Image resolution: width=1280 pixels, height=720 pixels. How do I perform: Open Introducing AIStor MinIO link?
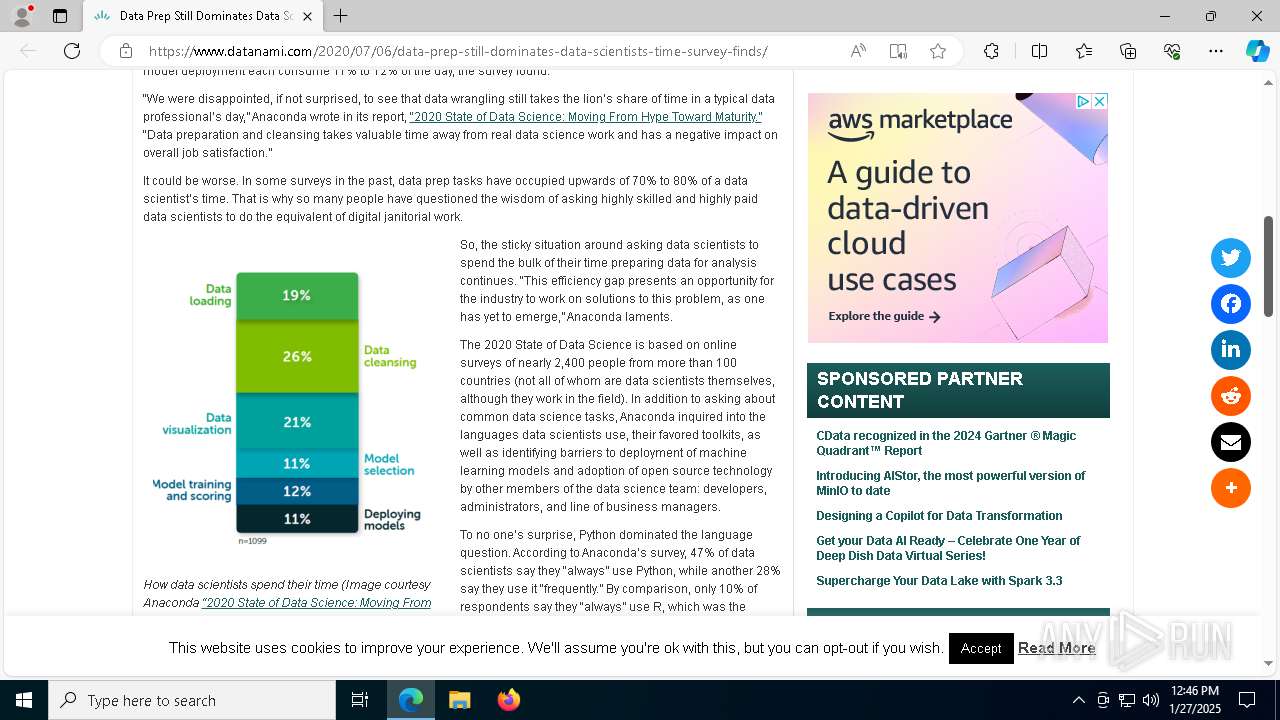(950, 483)
